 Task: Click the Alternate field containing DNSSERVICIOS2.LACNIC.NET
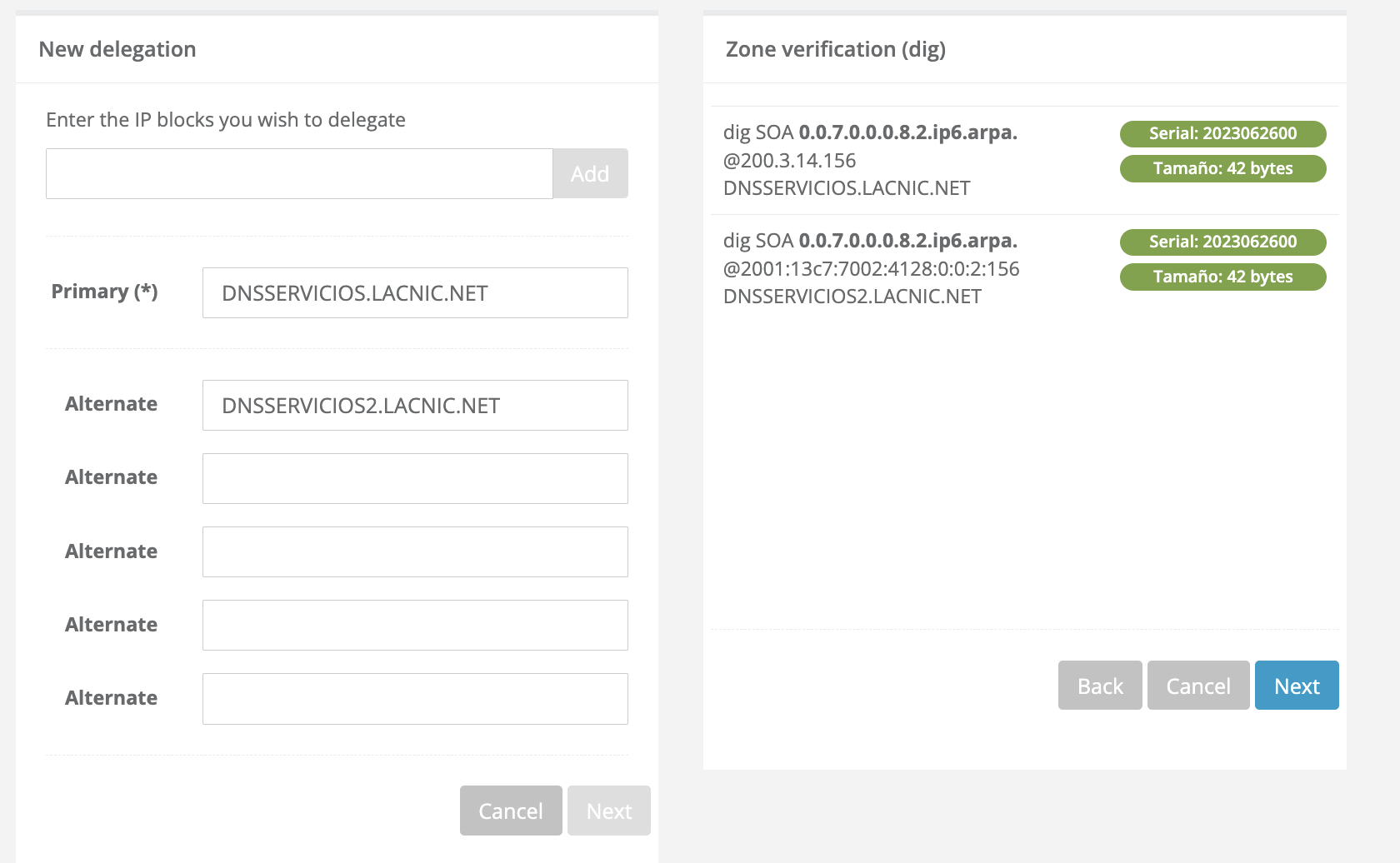(x=414, y=405)
